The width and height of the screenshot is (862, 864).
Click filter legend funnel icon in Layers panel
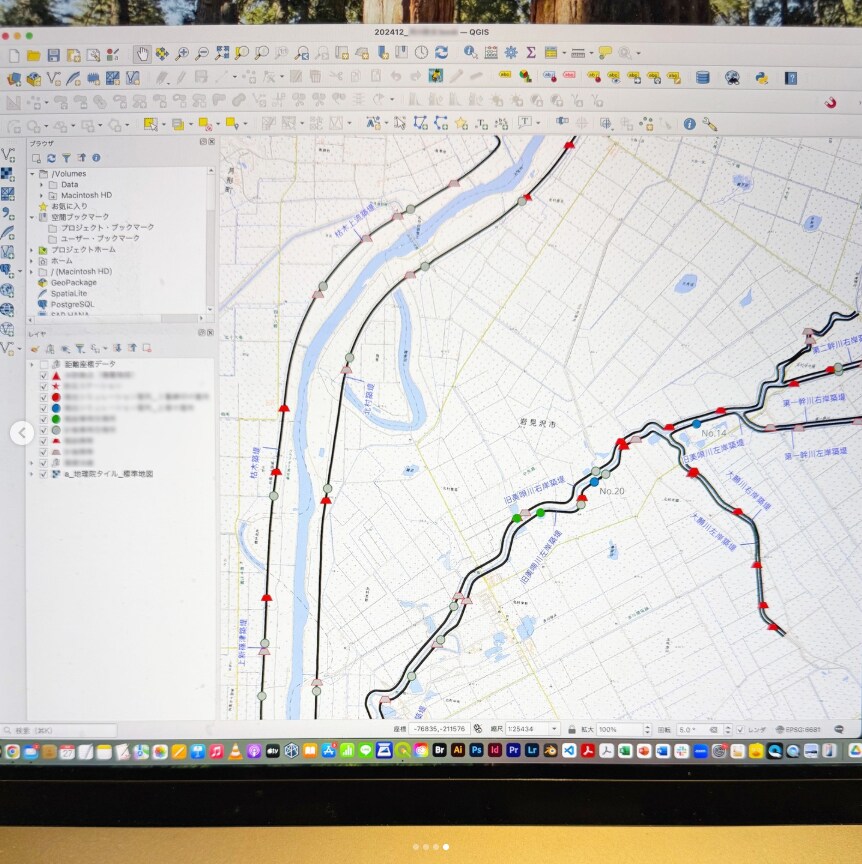click(80, 349)
